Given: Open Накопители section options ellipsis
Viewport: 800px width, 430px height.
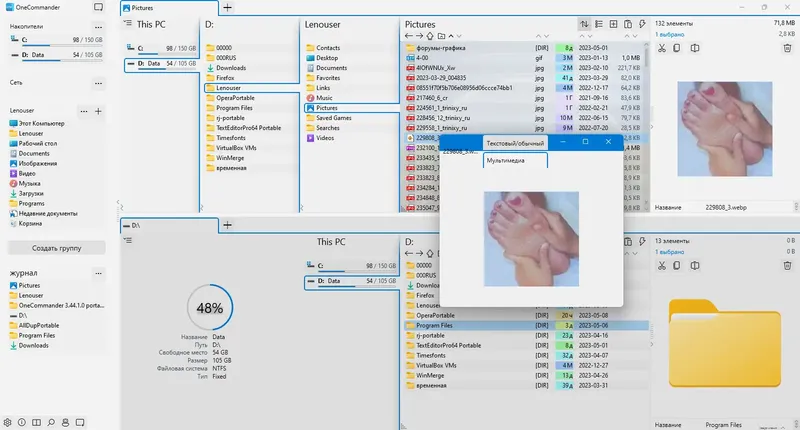Looking at the screenshot, I should [x=98, y=27].
